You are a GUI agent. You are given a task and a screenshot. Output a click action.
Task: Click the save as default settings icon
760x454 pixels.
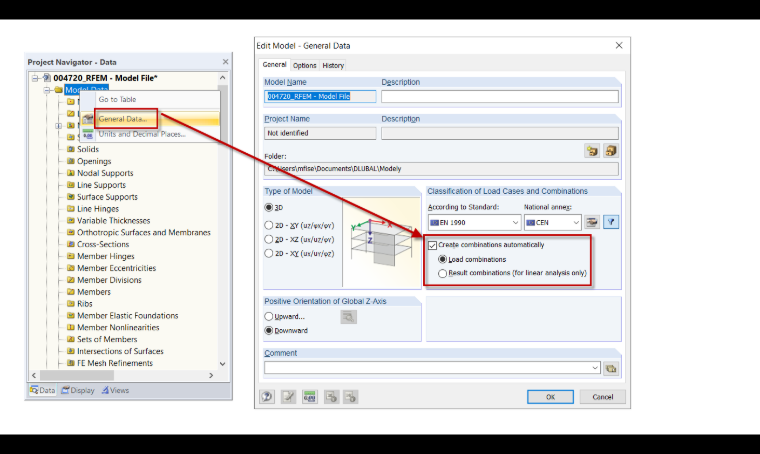pos(350,397)
